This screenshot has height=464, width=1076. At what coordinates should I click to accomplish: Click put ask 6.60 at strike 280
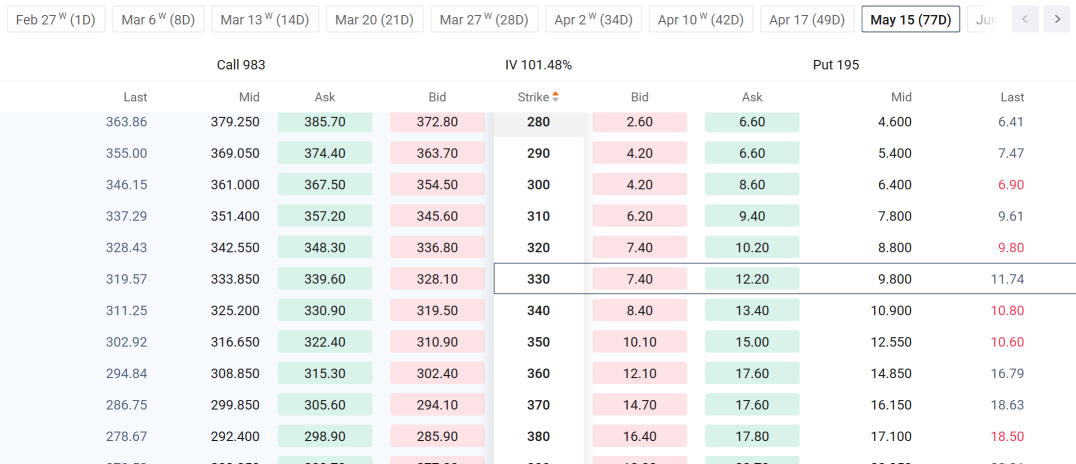752,122
